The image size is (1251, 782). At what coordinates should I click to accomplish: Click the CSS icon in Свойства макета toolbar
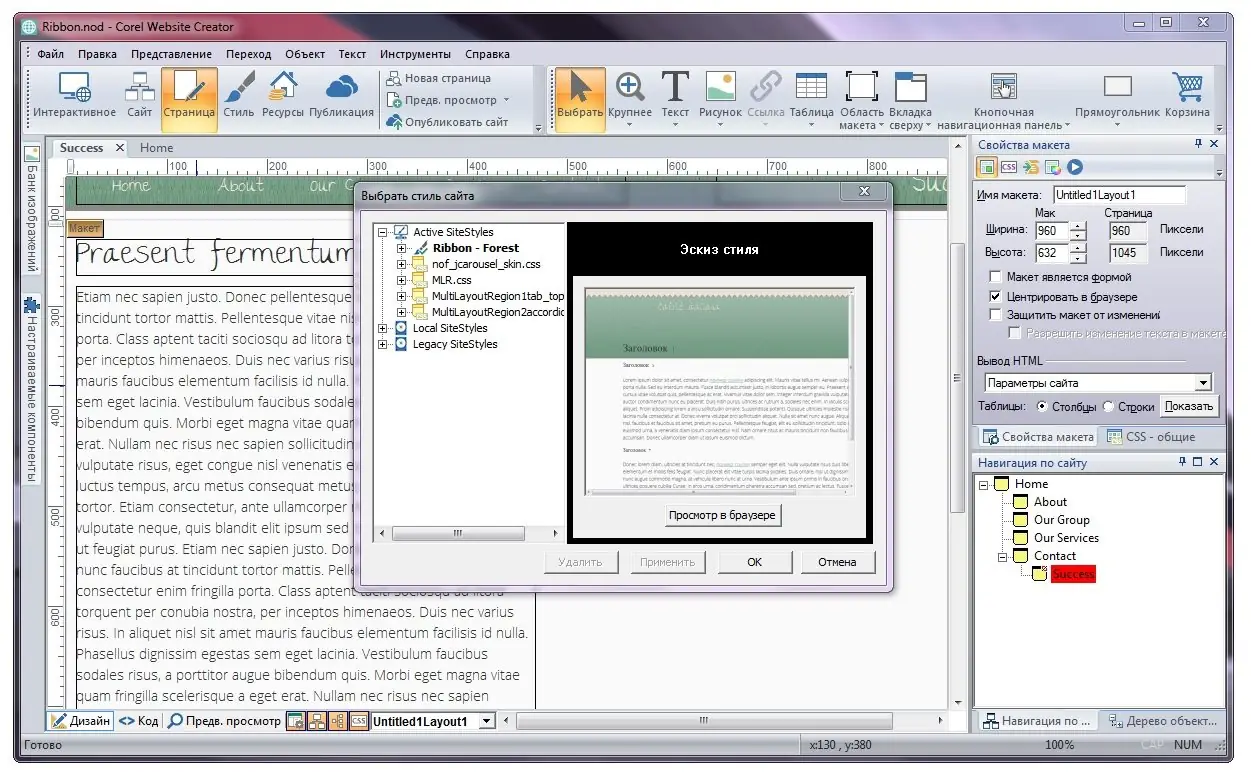(x=1009, y=168)
